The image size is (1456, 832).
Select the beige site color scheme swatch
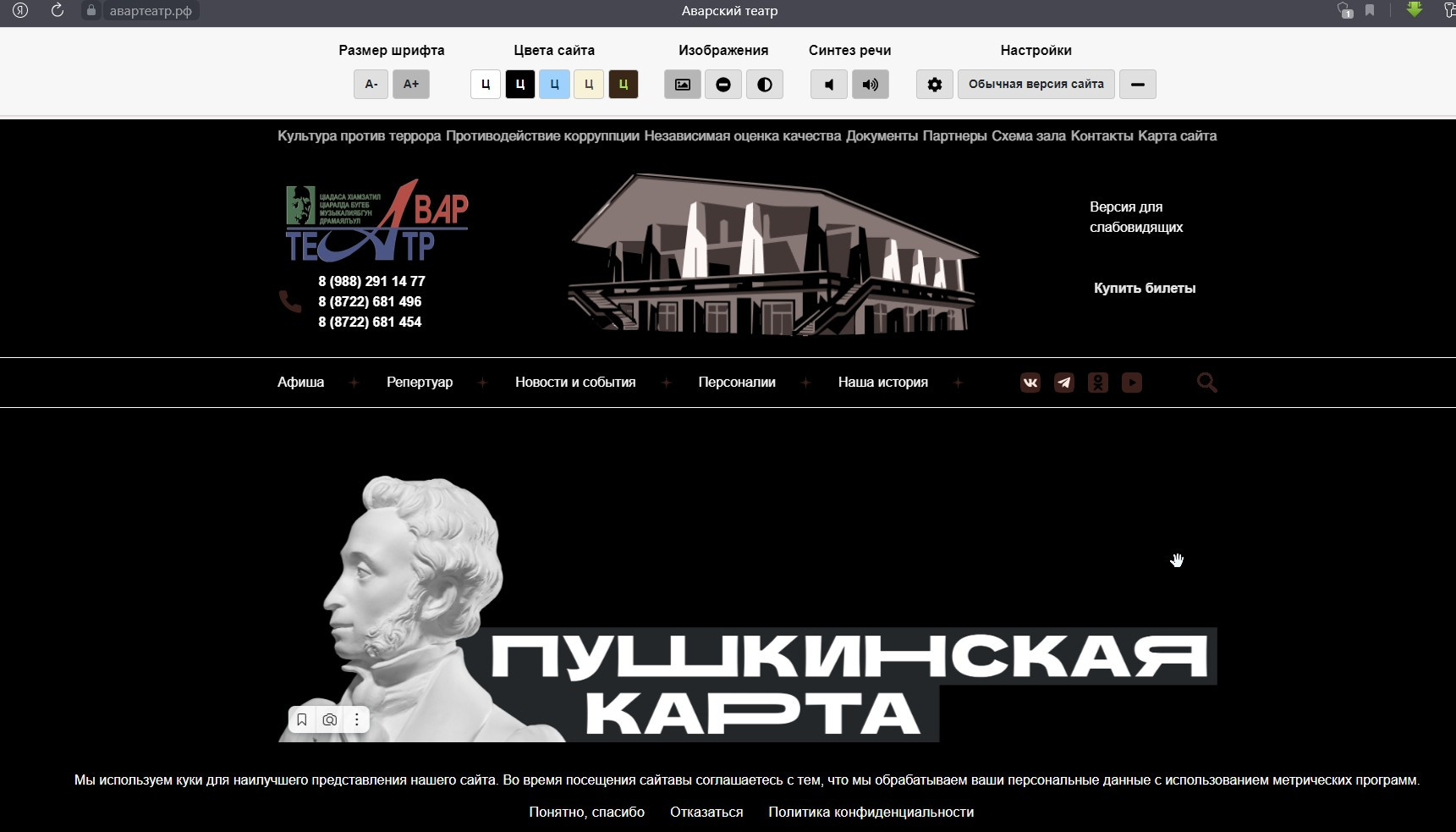589,84
